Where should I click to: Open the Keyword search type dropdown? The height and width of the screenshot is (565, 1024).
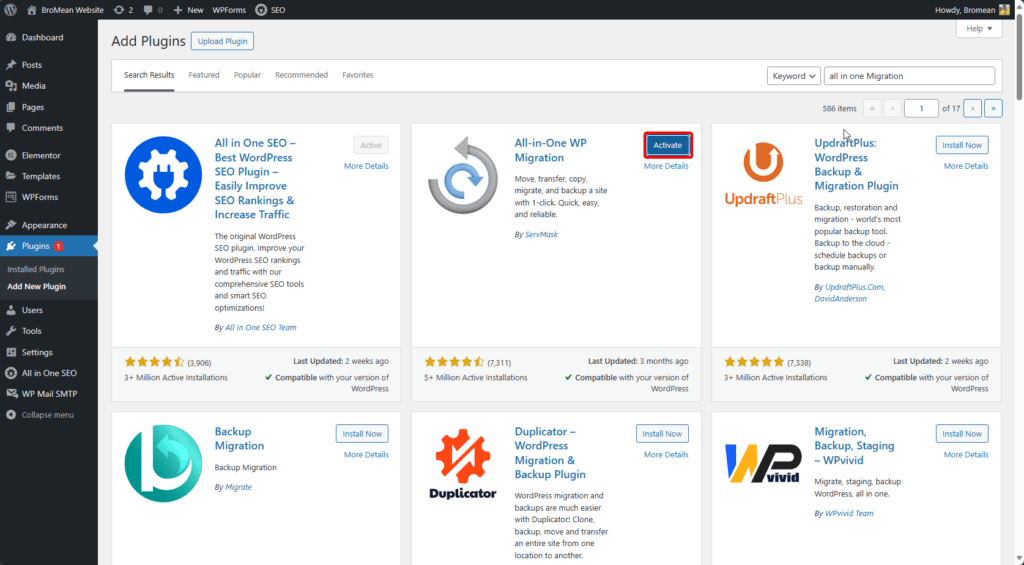point(794,76)
